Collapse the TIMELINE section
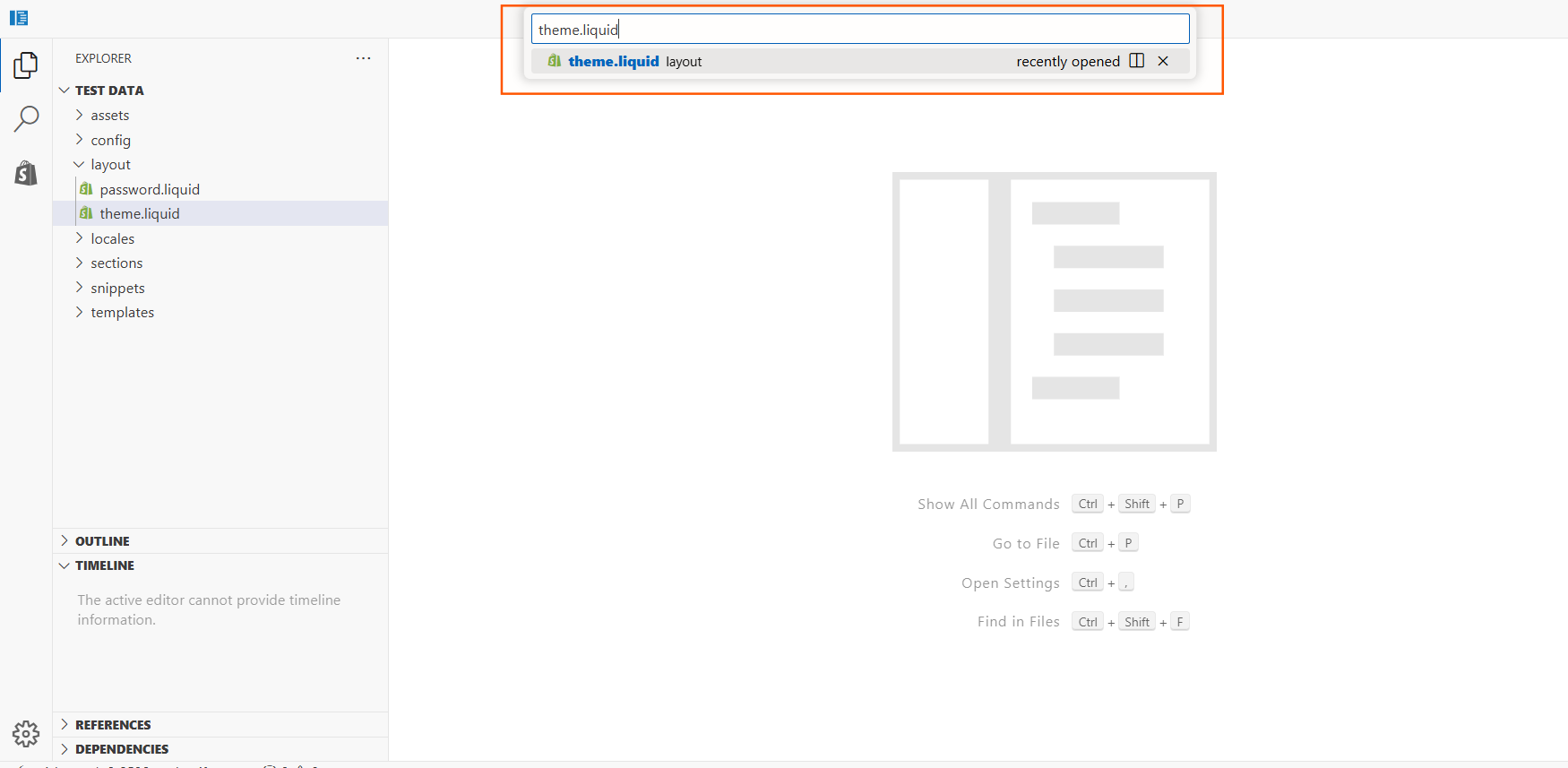The width and height of the screenshot is (1568, 768). click(x=104, y=565)
